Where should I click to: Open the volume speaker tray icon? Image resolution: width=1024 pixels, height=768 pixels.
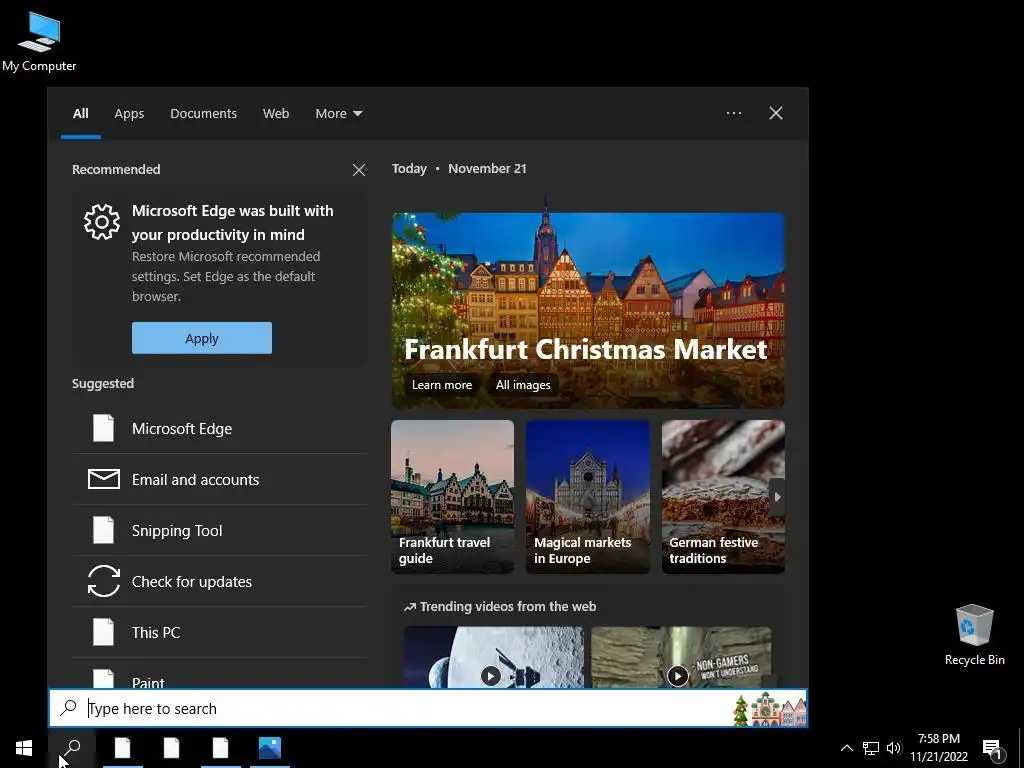click(x=893, y=748)
